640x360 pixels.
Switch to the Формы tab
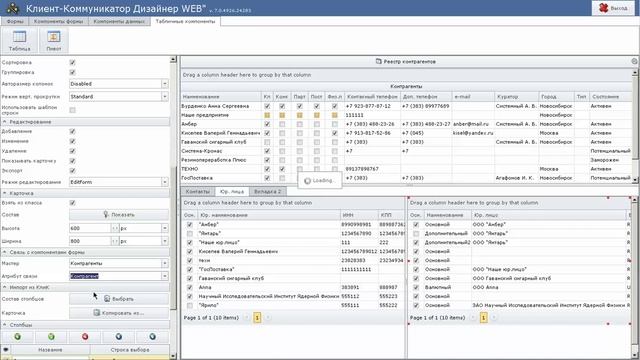point(15,21)
